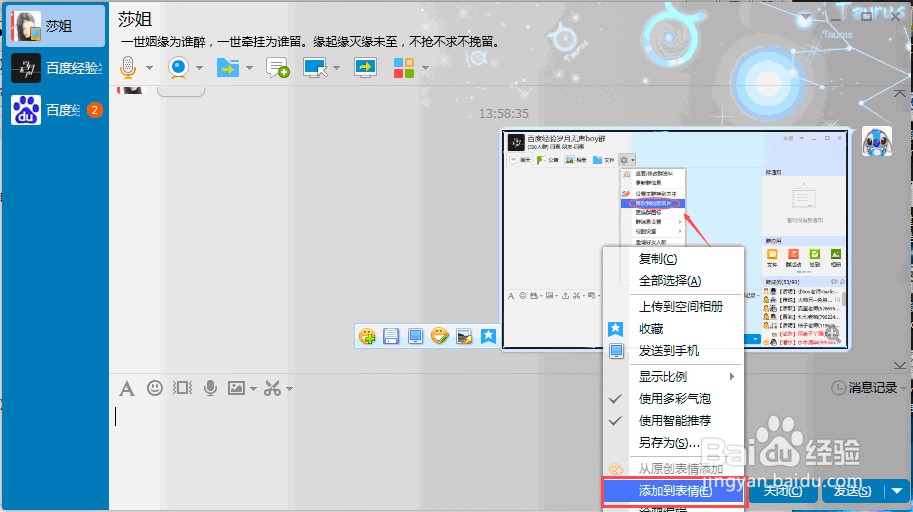Click the favorite star in floating toolbar
The image size is (913, 512).
tap(488, 336)
